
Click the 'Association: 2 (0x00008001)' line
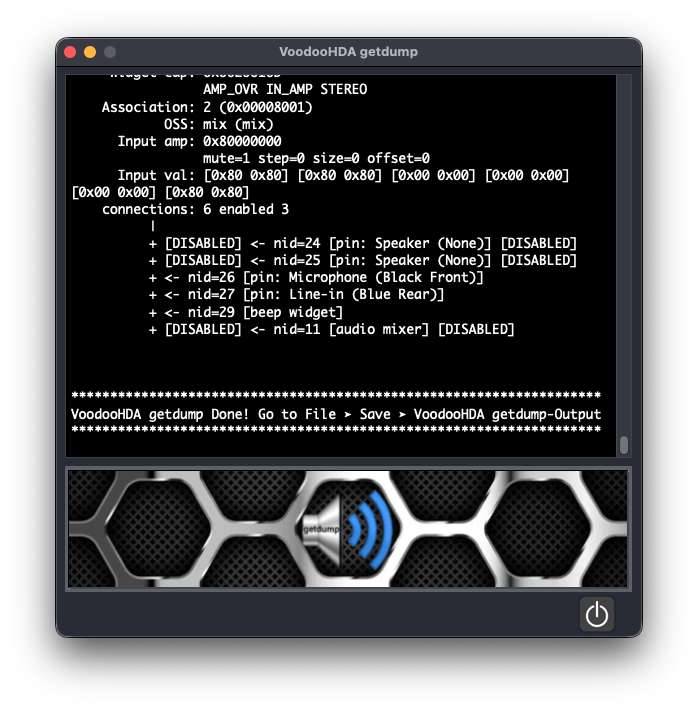pos(207,107)
